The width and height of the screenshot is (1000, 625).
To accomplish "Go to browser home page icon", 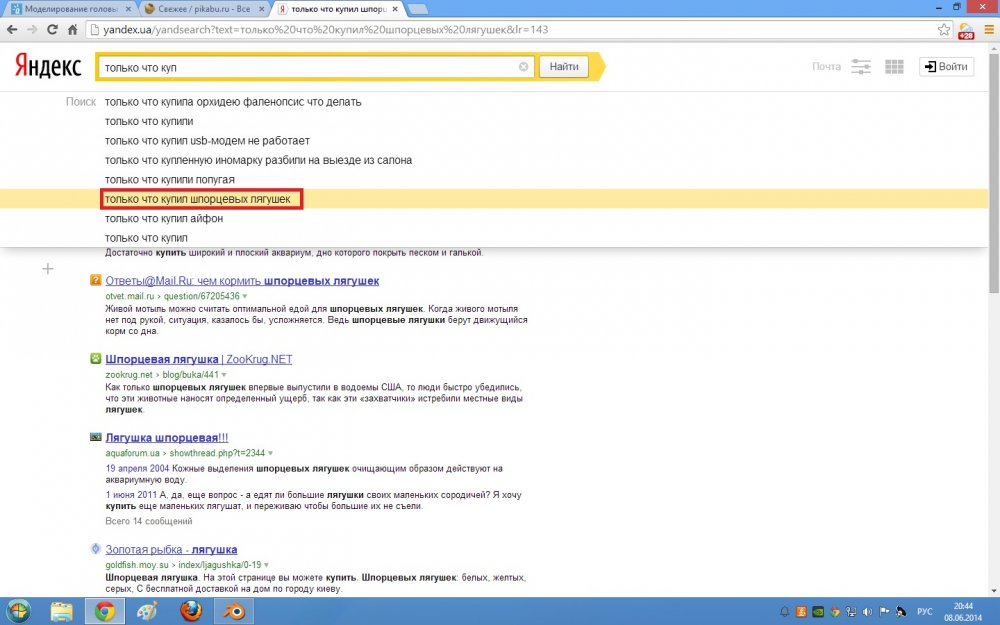I will [72, 29].
